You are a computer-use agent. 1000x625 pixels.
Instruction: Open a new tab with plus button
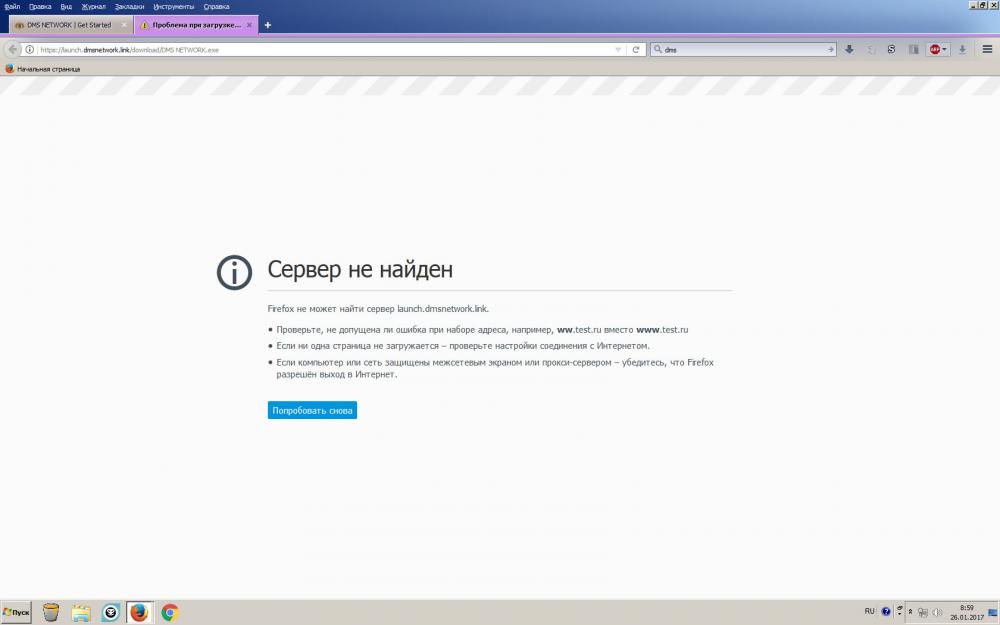(x=268, y=25)
